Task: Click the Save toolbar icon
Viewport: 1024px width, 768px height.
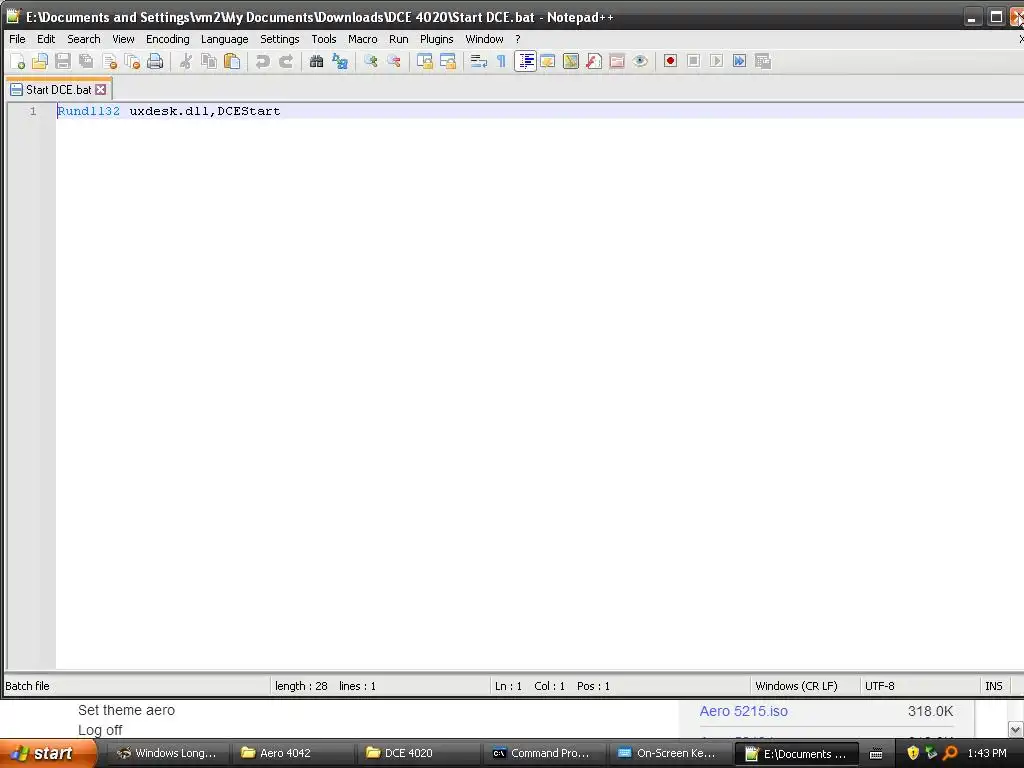Action: click(x=63, y=61)
